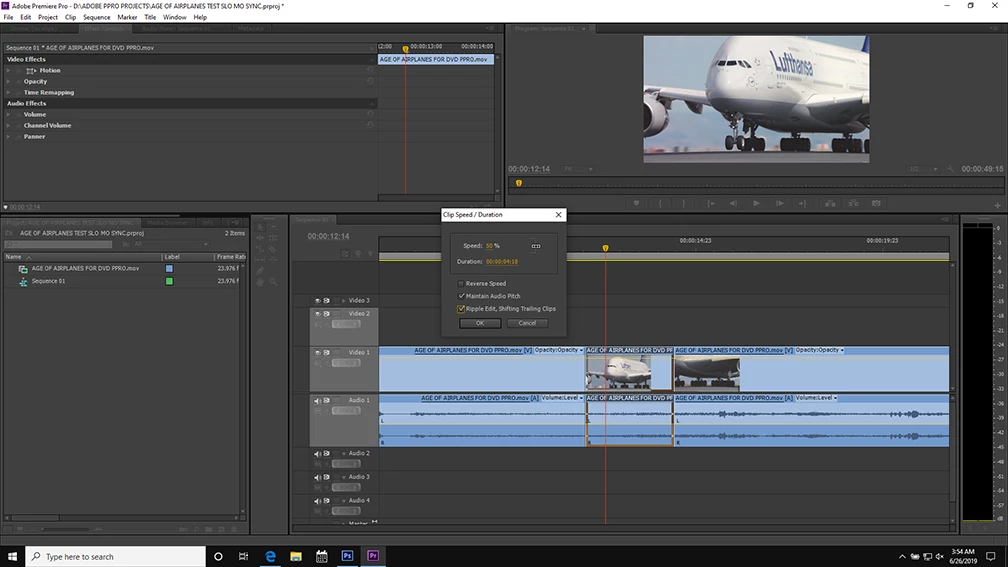
Task: Click the Speed 50 % value
Action: pos(492,246)
